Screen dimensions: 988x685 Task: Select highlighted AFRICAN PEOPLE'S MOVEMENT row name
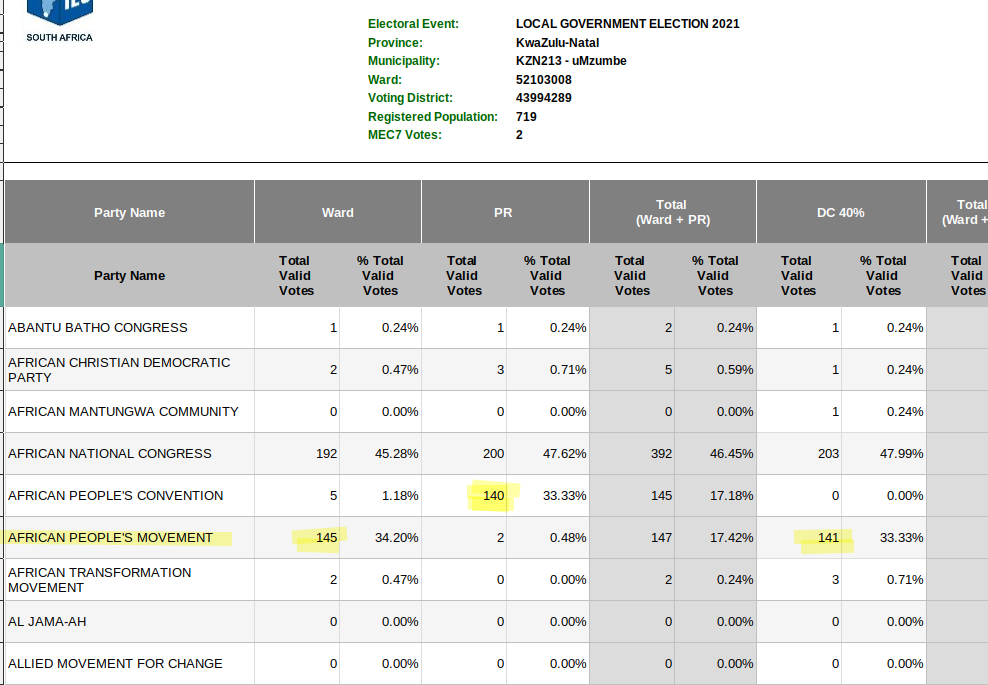click(110, 538)
